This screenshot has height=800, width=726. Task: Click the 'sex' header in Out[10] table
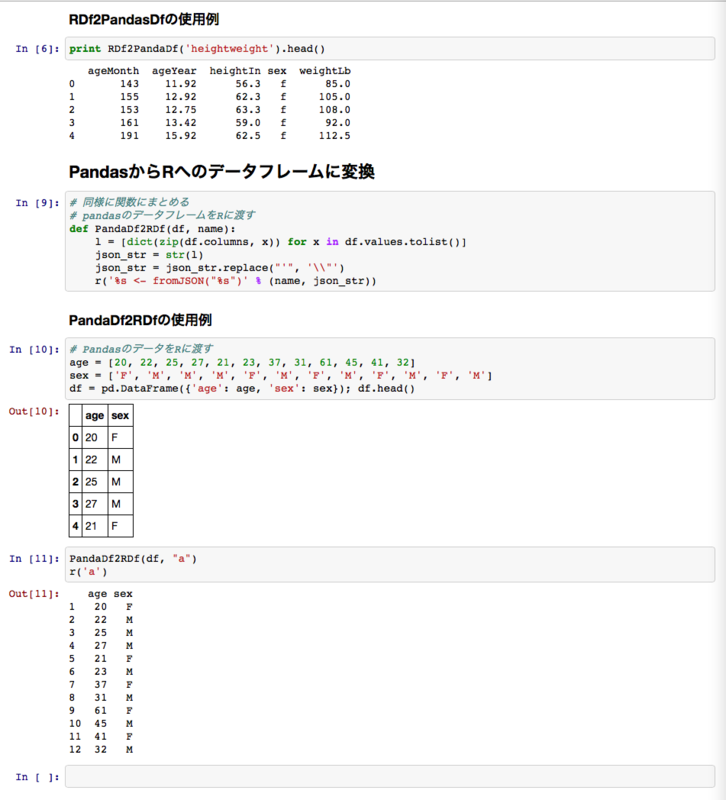pos(120,416)
